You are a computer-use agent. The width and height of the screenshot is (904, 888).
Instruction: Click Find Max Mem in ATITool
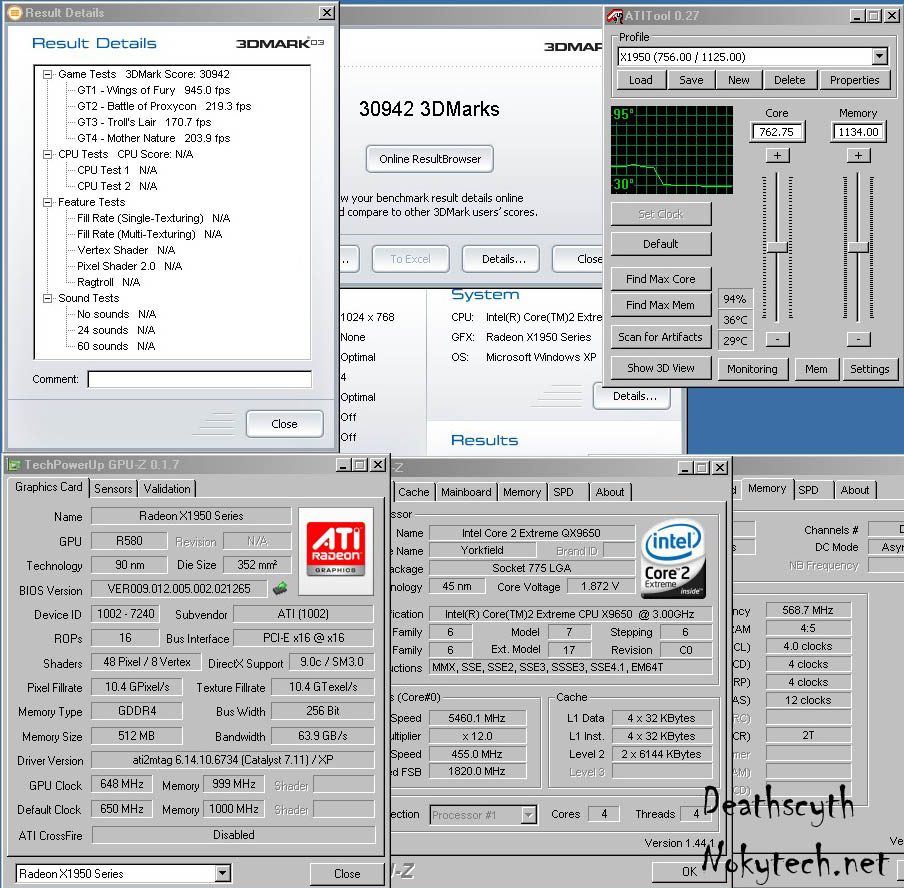[x=661, y=305]
